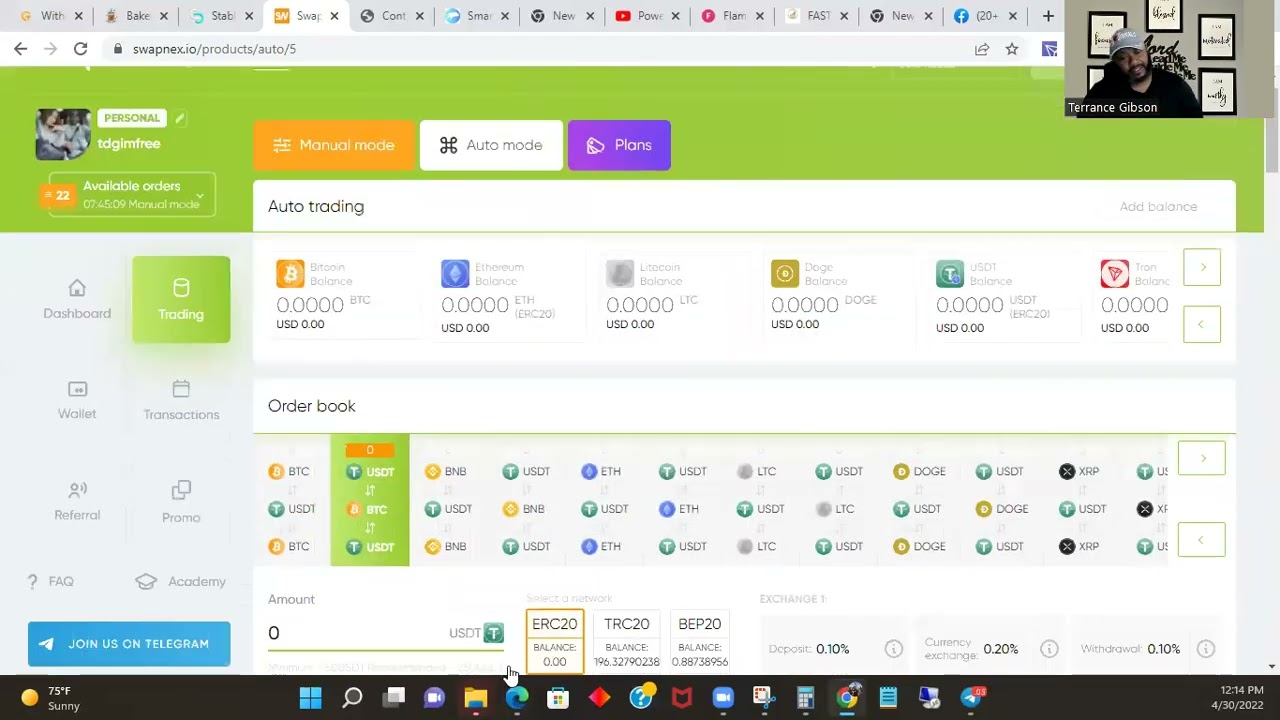
Task: Select the BEP20 network
Action: pos(700,641)
